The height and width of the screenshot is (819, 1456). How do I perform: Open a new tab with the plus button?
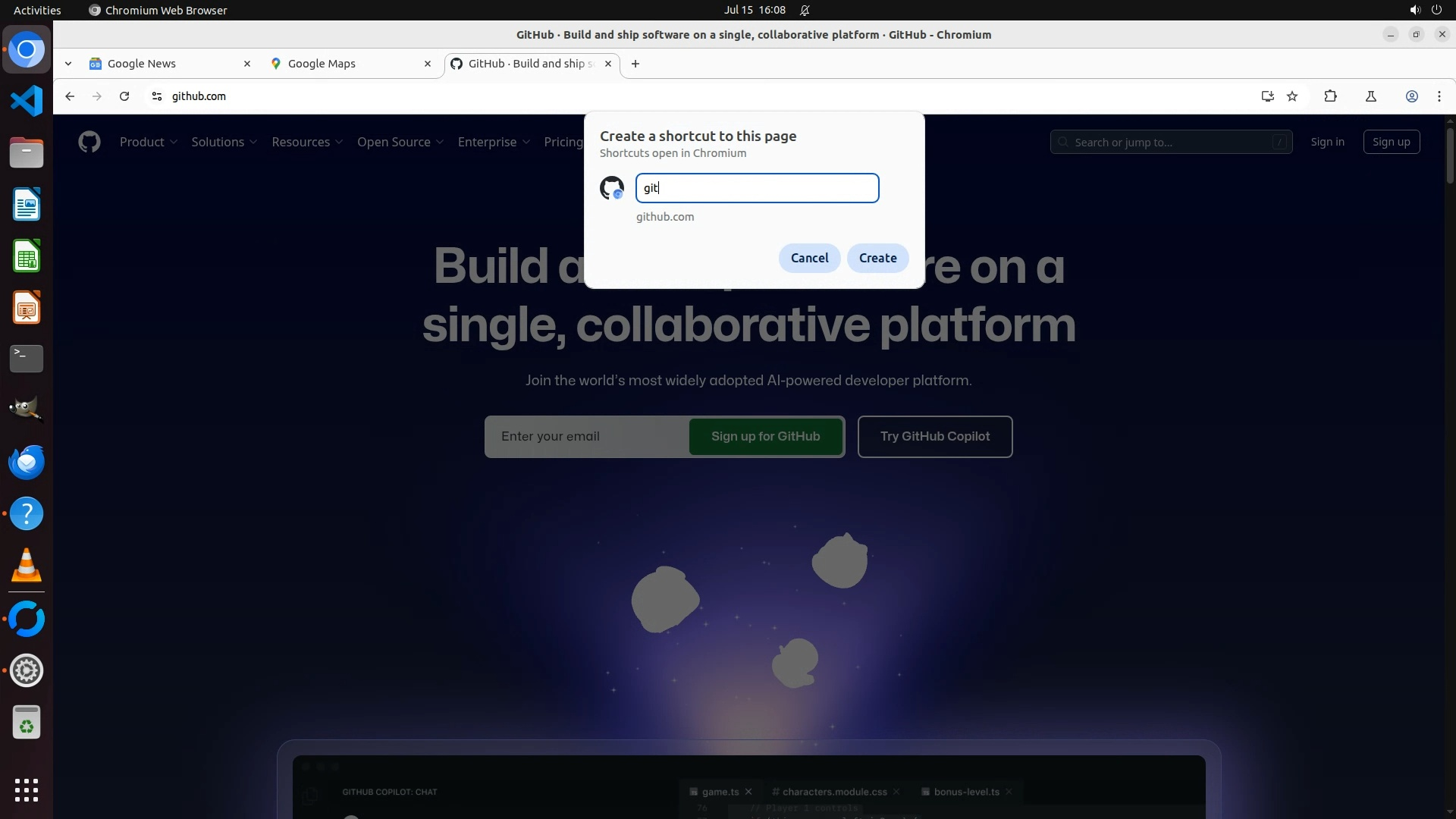635,64
